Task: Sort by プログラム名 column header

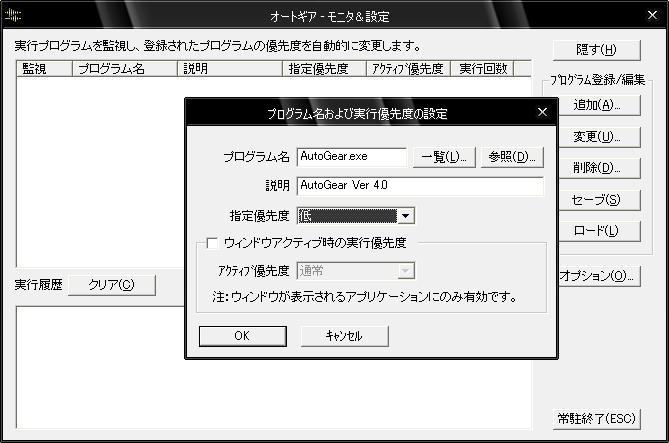Action: click(125, 69)
